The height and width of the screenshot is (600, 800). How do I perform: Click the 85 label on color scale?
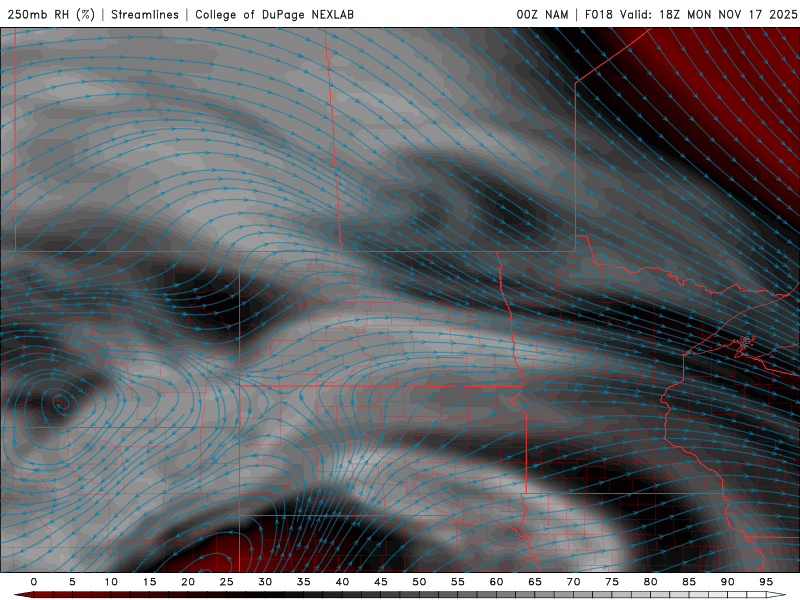pos(689,582)
